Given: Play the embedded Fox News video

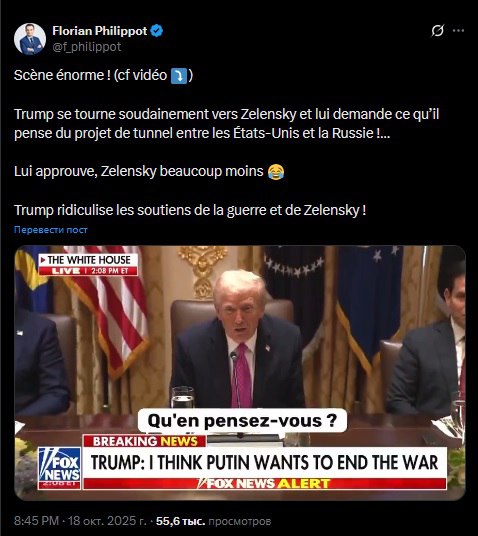Looking at the screenshot, I should tap(240, 373).
